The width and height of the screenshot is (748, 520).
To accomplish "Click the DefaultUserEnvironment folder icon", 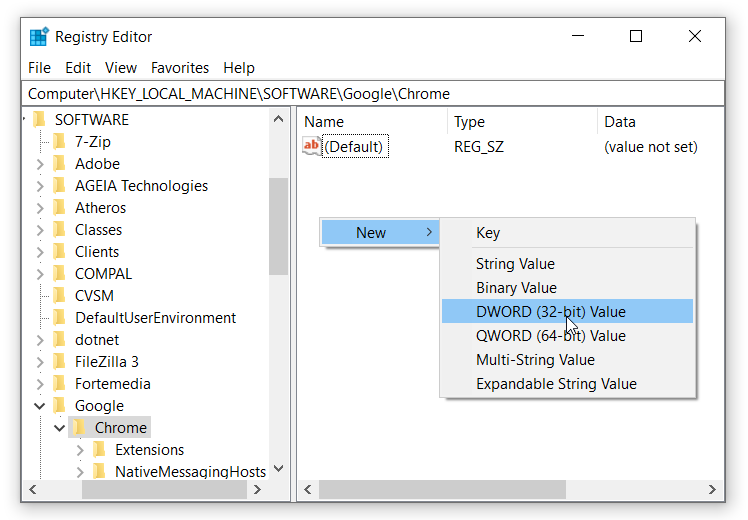I will pyautogui.click(x=60, y=317).
